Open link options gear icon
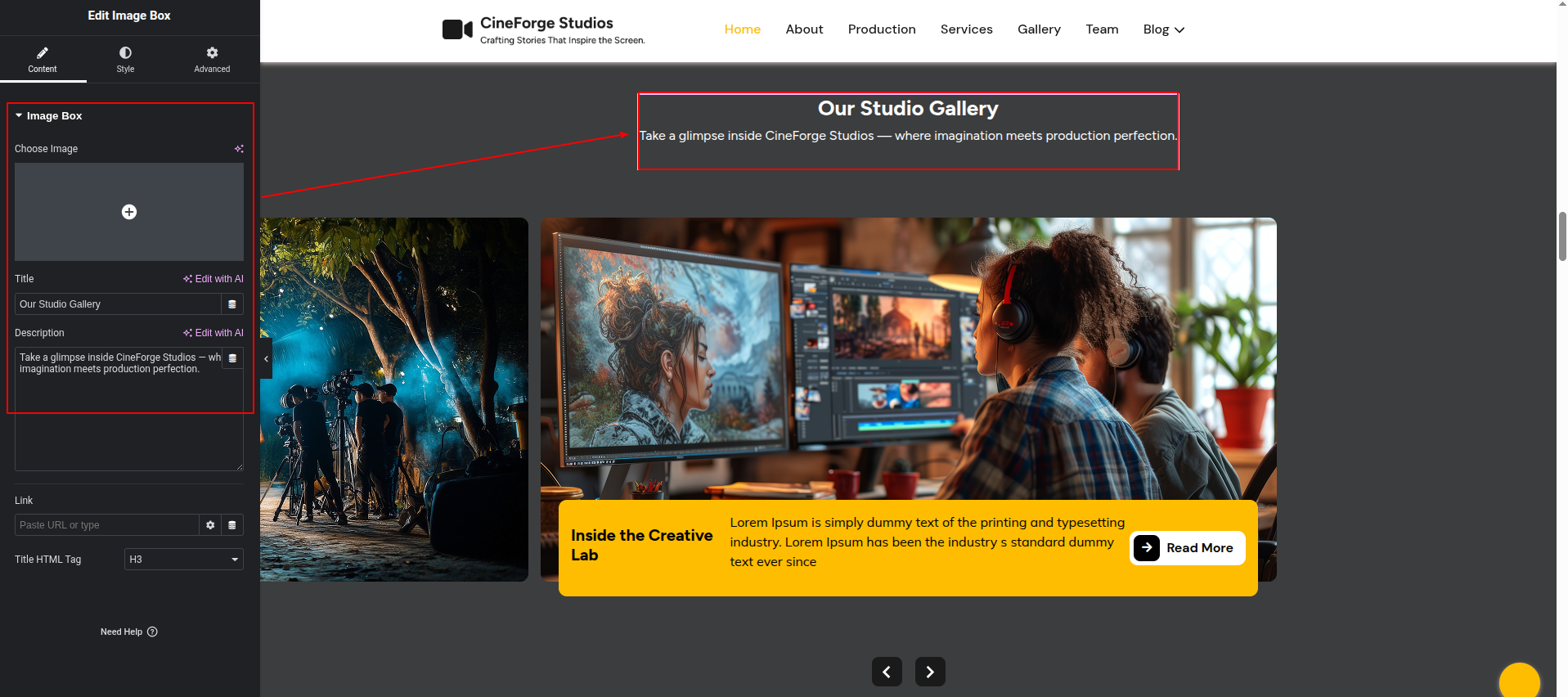The image size is (1568, 697). 210,525
